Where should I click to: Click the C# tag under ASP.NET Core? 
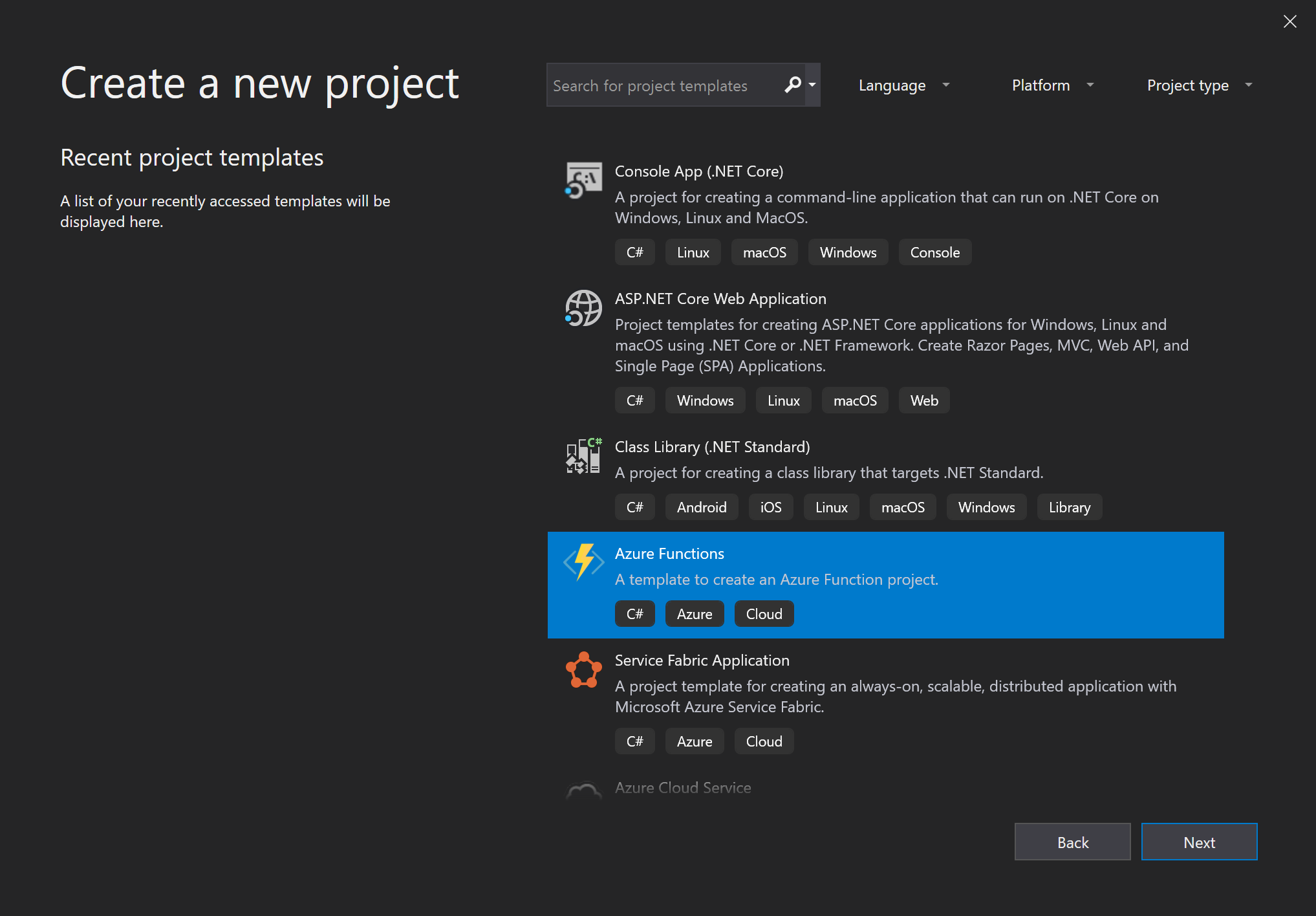[x=634, y=400]
